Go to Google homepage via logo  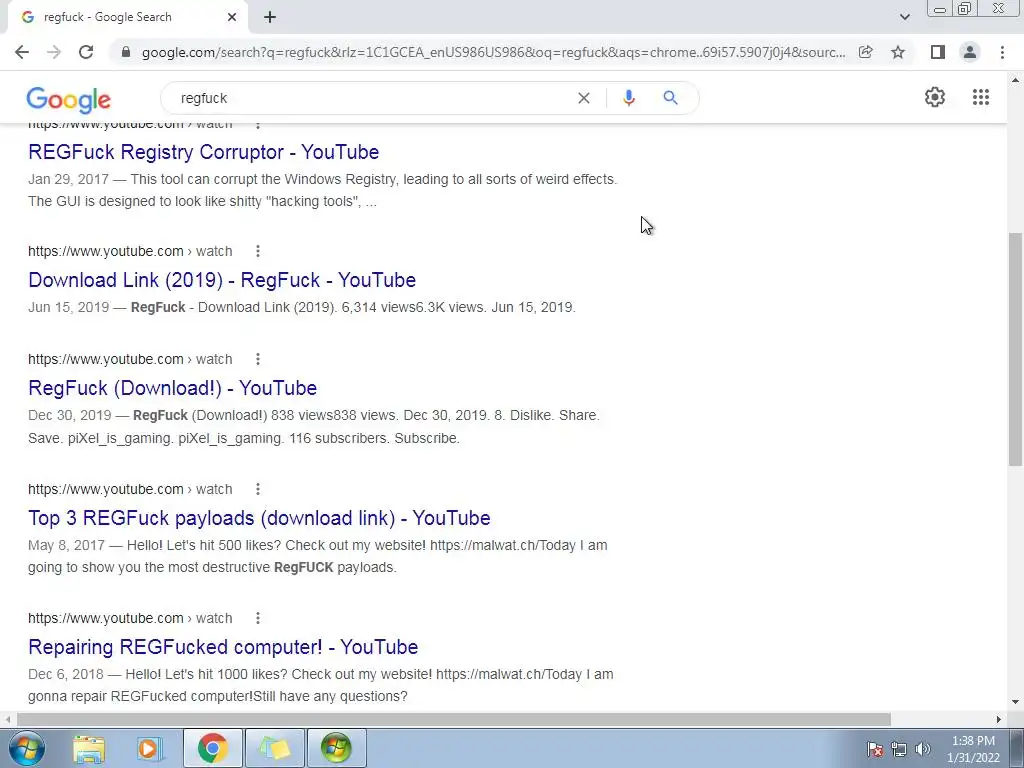pyautogui.click(x=69, y=99)
